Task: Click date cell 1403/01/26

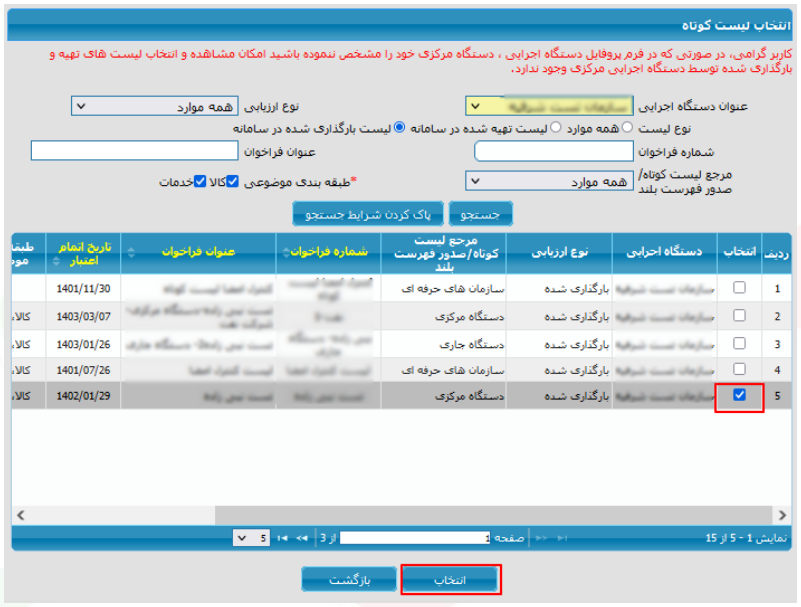Action: pos(83,344)
